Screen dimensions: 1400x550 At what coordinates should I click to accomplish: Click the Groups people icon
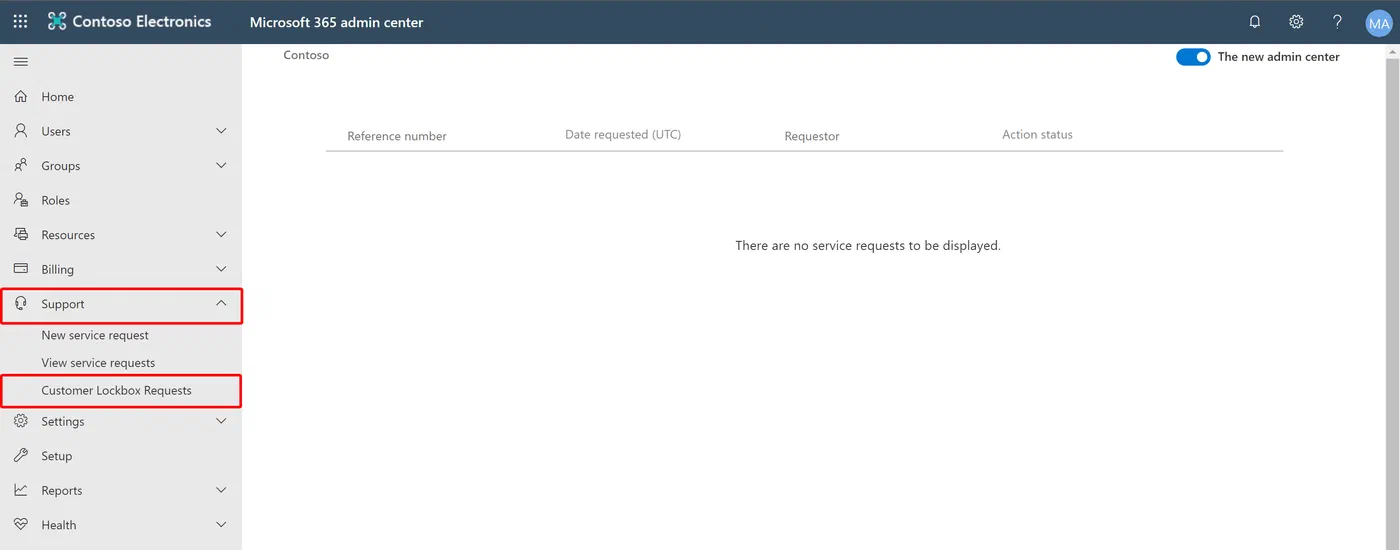[x=21, y=166]
